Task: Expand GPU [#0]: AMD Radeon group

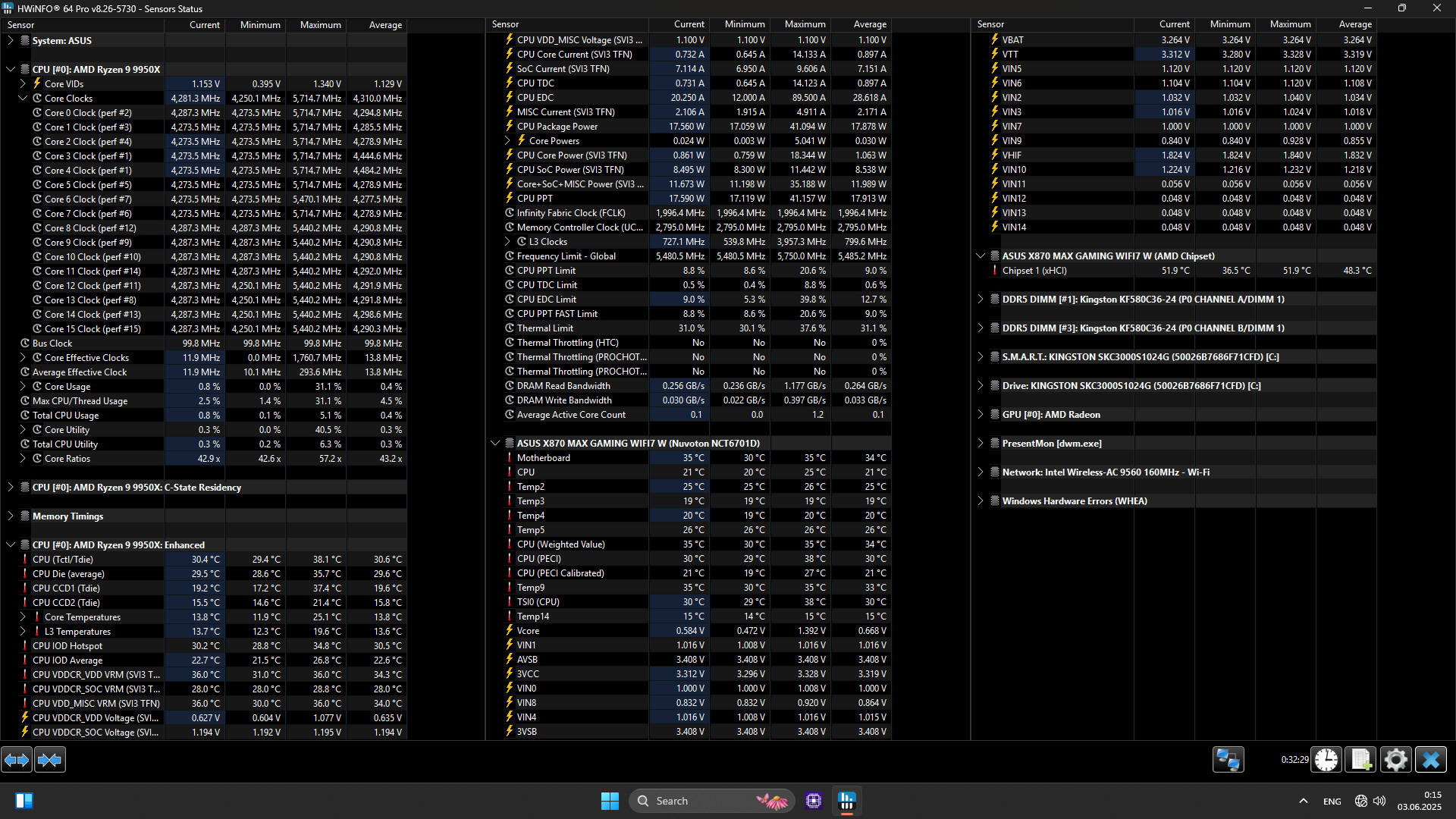Action: (x=981, y=415)
